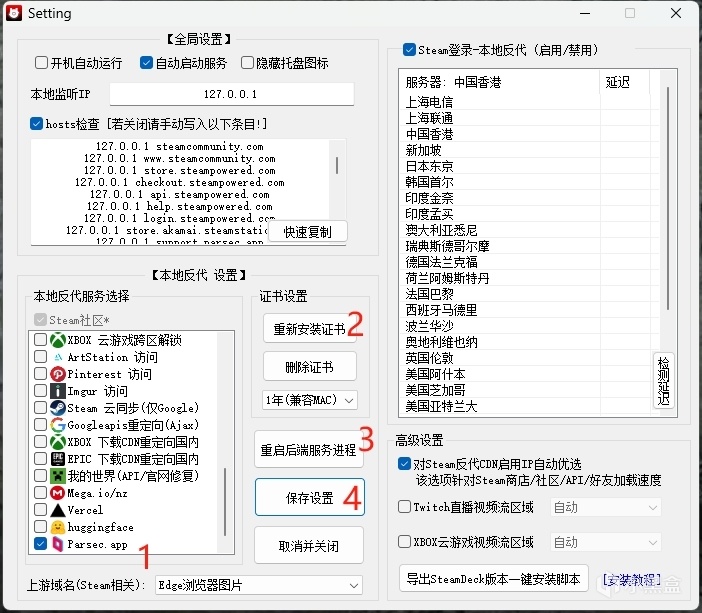Close the Setting window
Viewport: 702px width, 613px height.
(x=676, y=13)
